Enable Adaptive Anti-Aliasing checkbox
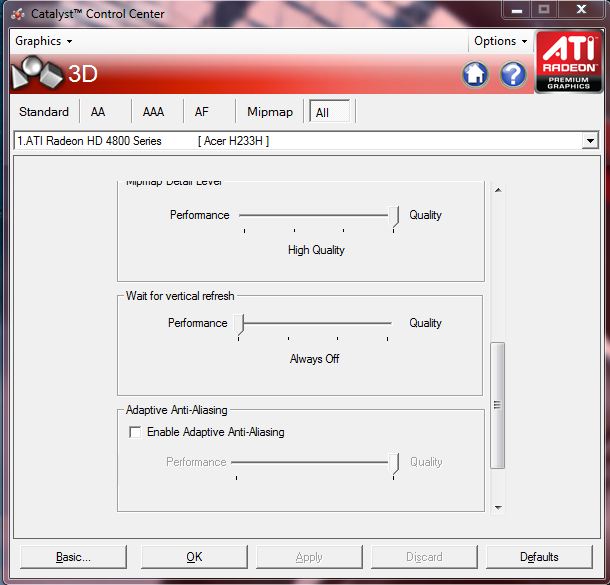This screenshot has width=610, height=585. click(135, 432)
